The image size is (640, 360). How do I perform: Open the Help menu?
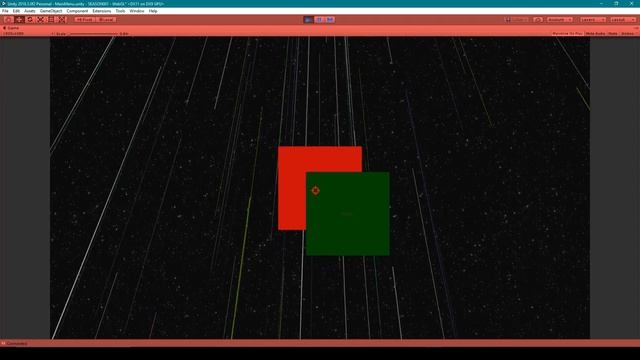tap(153, 11)
